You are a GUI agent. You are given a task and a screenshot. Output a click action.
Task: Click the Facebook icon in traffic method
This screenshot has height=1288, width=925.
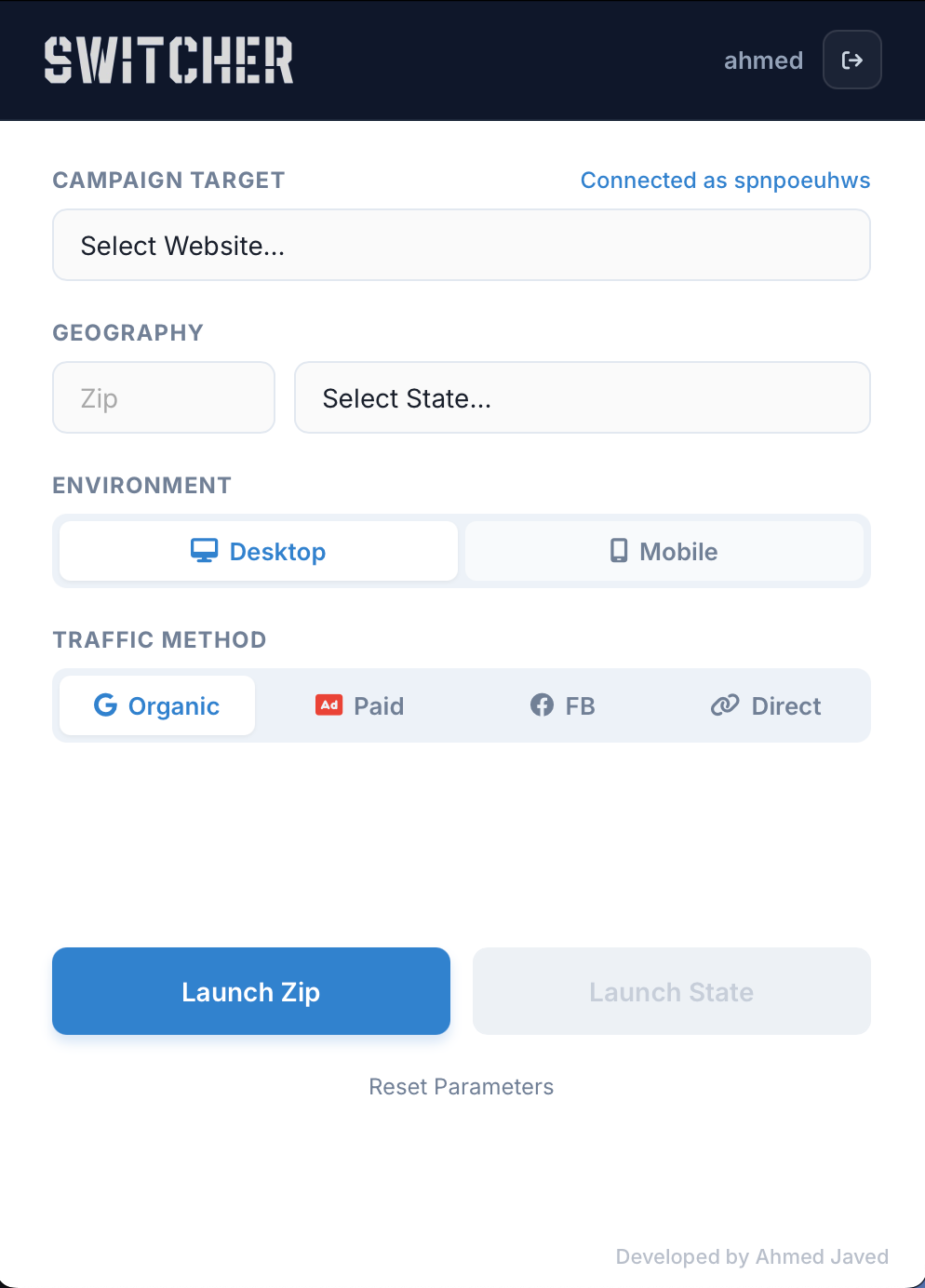point(543,705)
